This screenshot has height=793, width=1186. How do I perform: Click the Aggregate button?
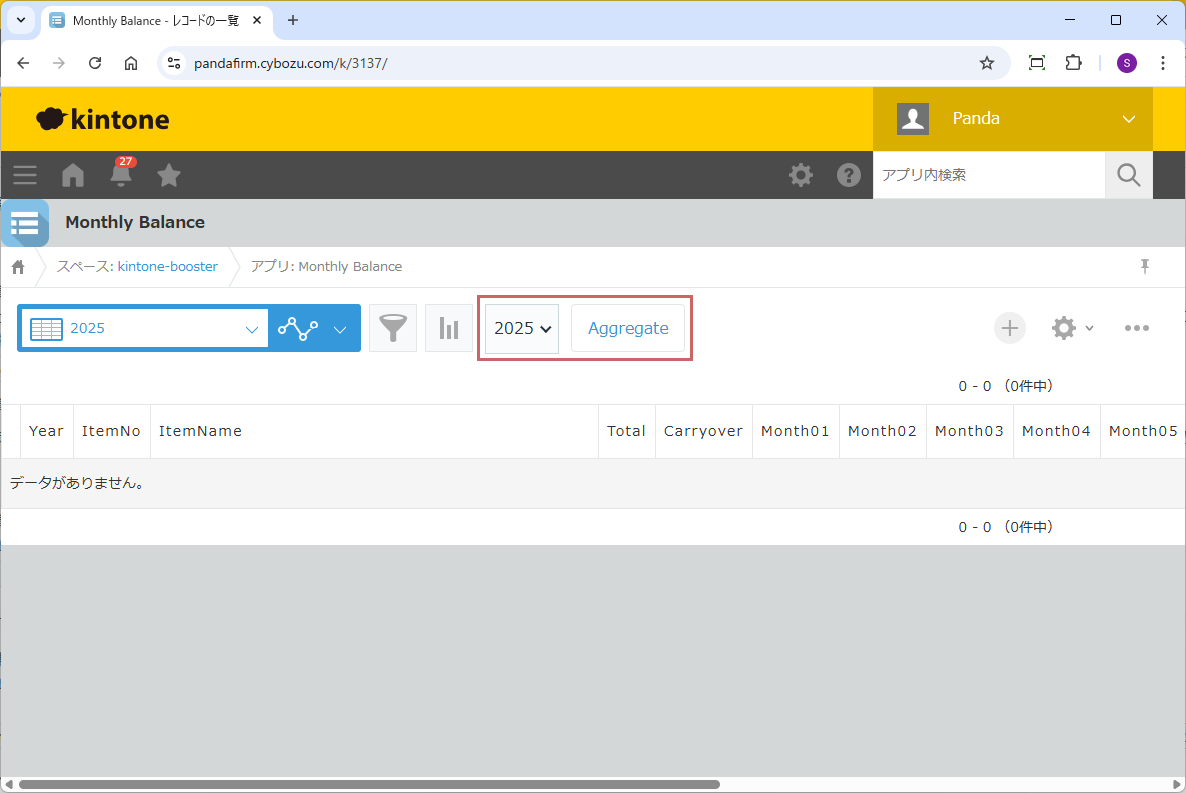[x=628, y=328]
